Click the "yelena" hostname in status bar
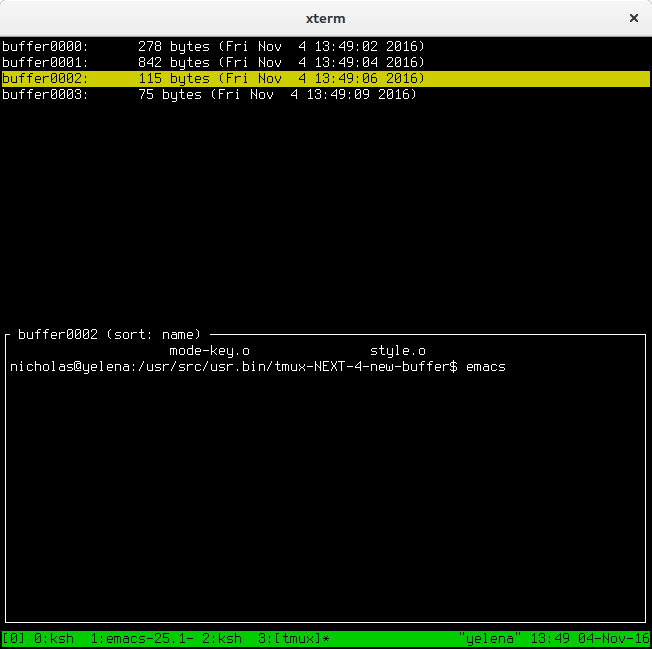This screenshot has height=649, width=652. pyautogui.click(x=489, y=639)
